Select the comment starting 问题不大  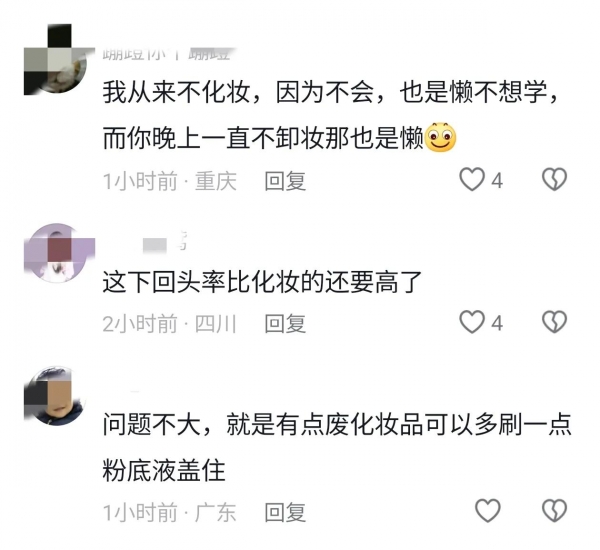pos(337,447)
